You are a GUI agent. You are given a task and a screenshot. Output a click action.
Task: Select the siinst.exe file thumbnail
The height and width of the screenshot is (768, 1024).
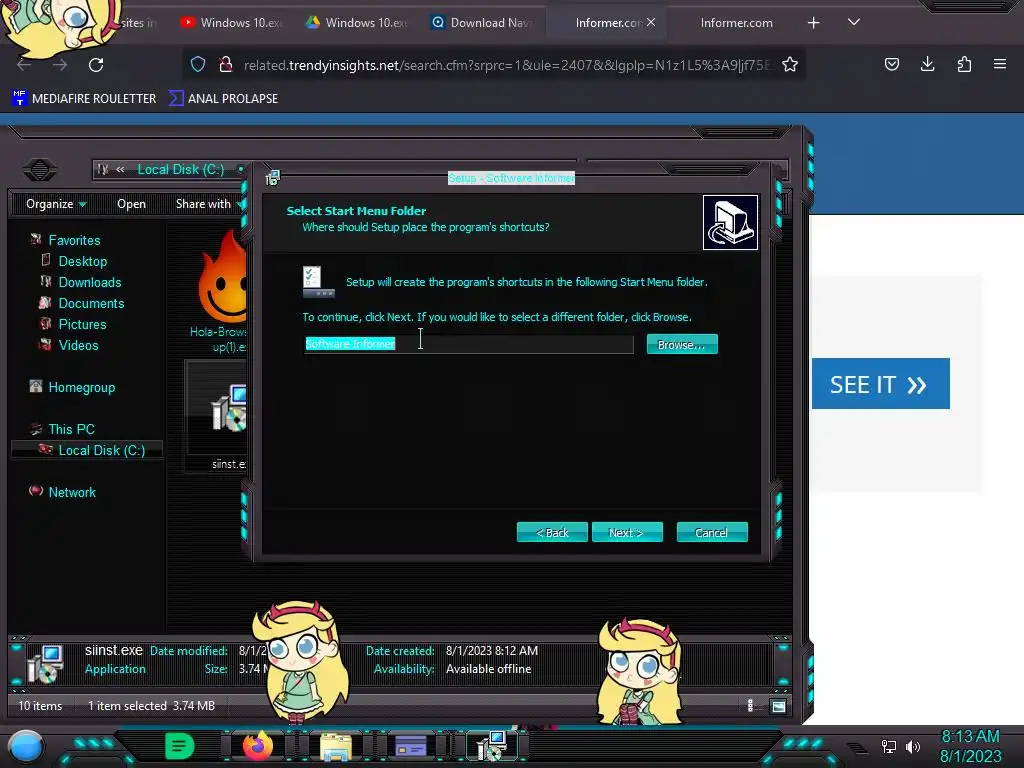tap(217, 415)
